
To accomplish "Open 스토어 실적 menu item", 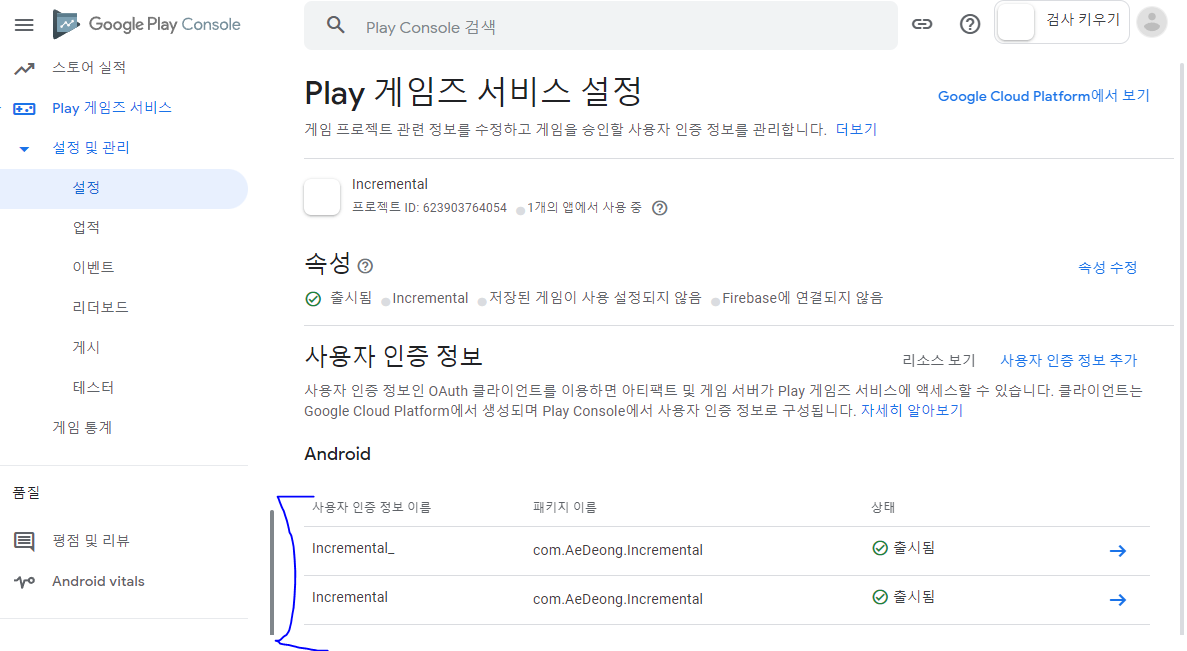I will tap(89, 68).
